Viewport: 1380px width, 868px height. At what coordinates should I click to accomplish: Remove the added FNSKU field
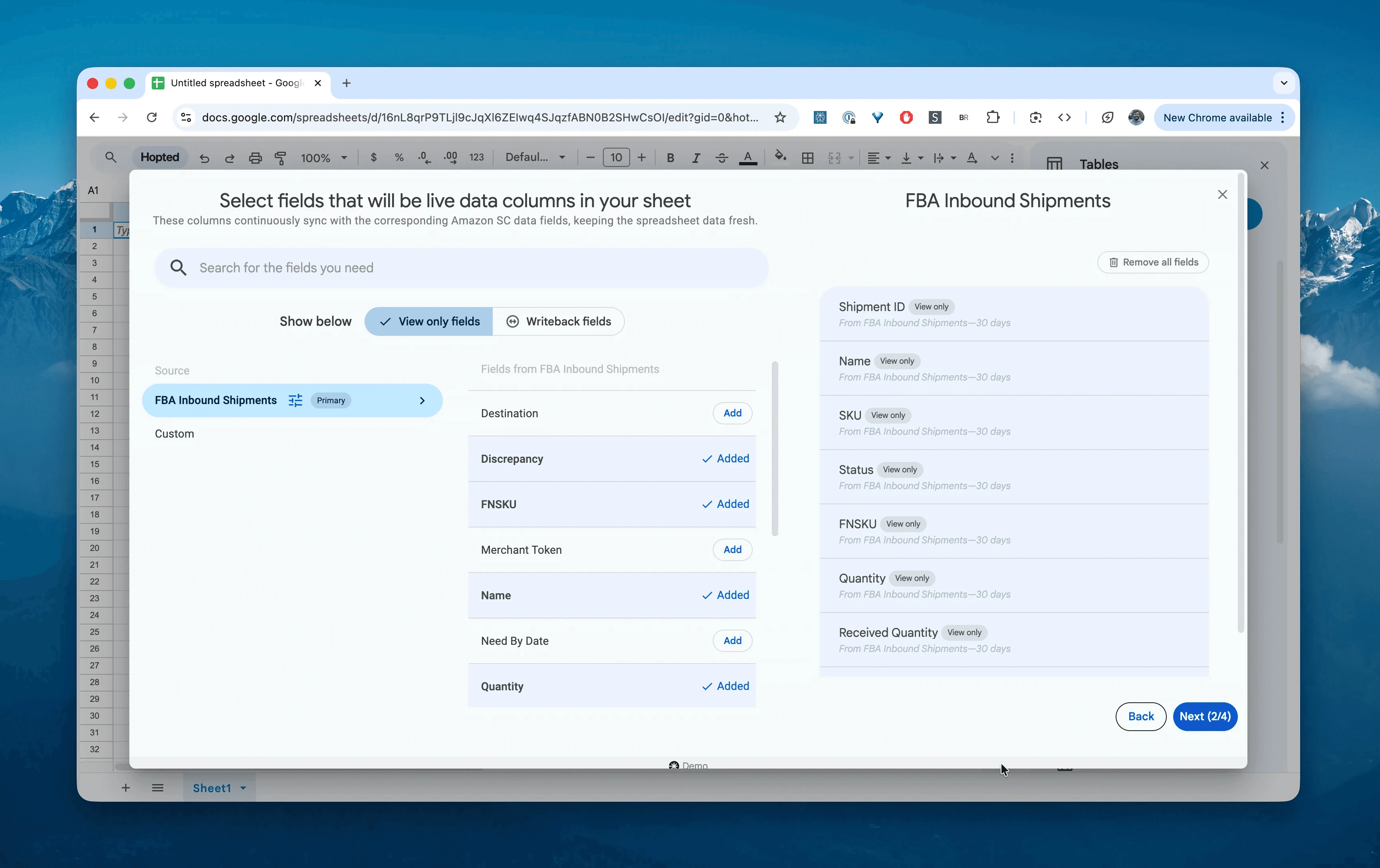(x=726, y=504)
